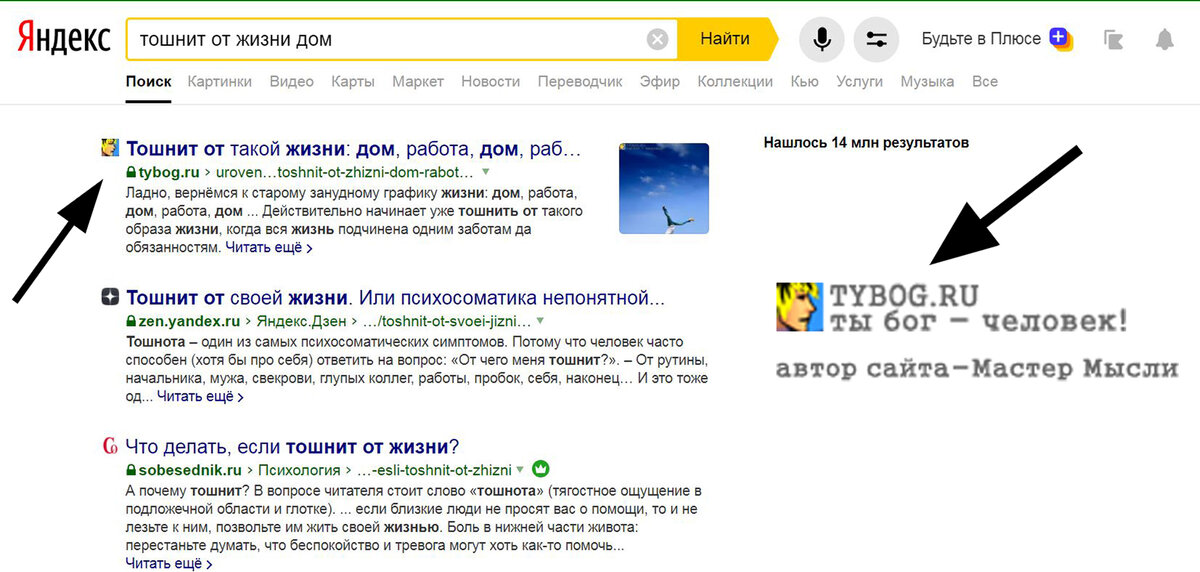
Task: Start voice search with the microphone icon
Action: click(822, 40)
